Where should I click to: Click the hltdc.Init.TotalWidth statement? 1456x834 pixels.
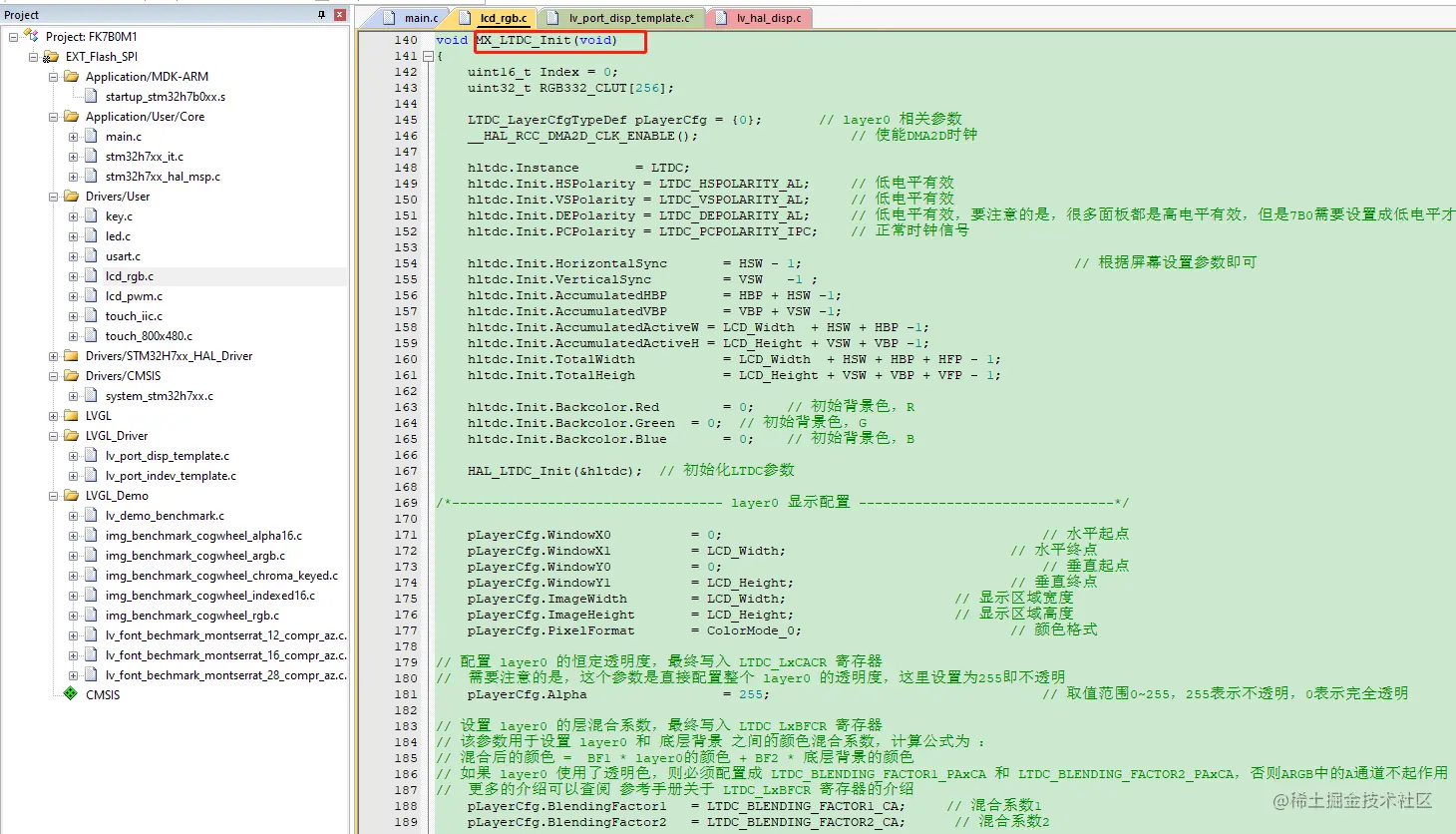(x=734, y=359)
